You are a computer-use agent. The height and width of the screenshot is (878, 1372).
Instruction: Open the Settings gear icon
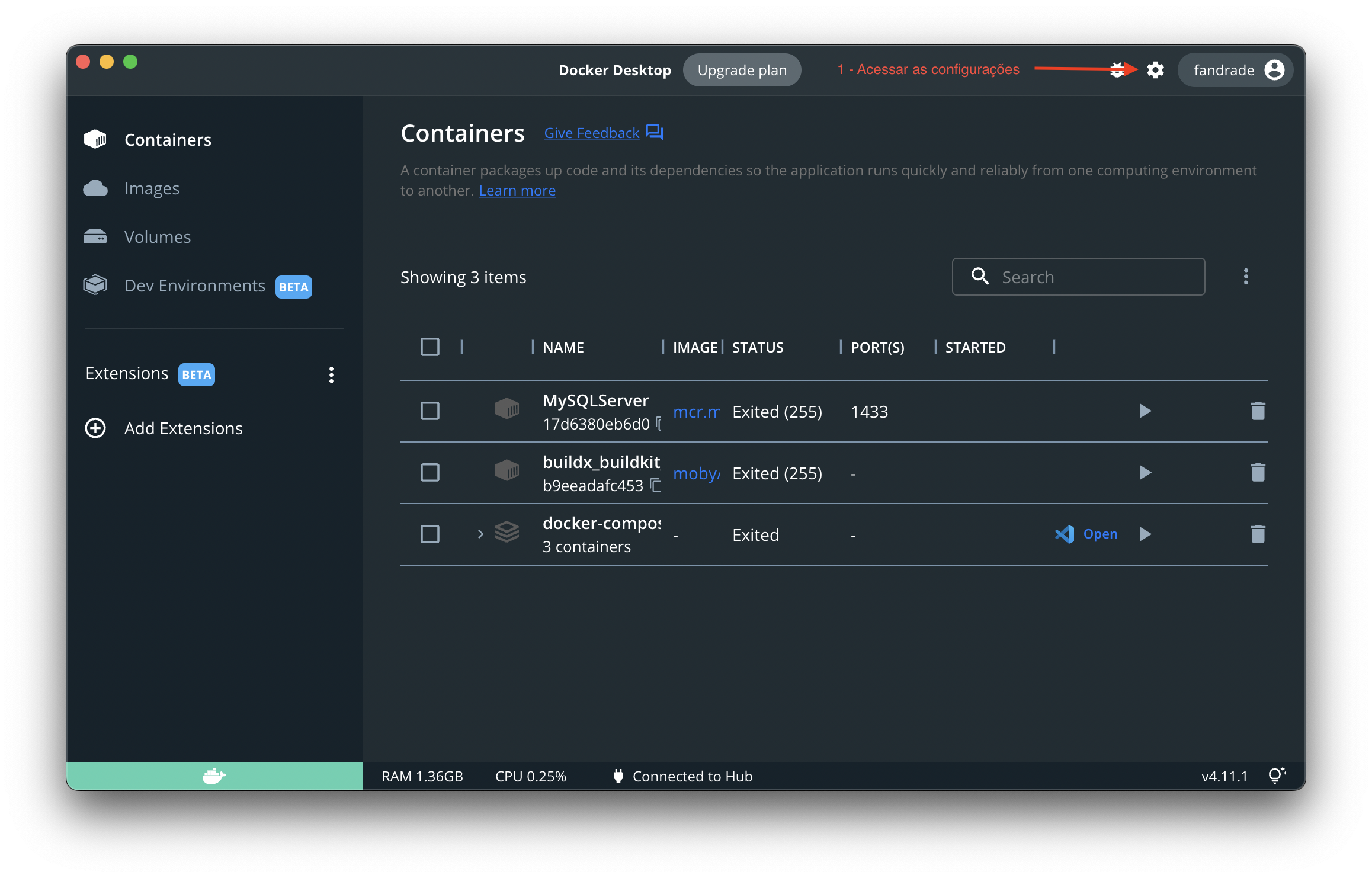click(x=1155, y=70)
